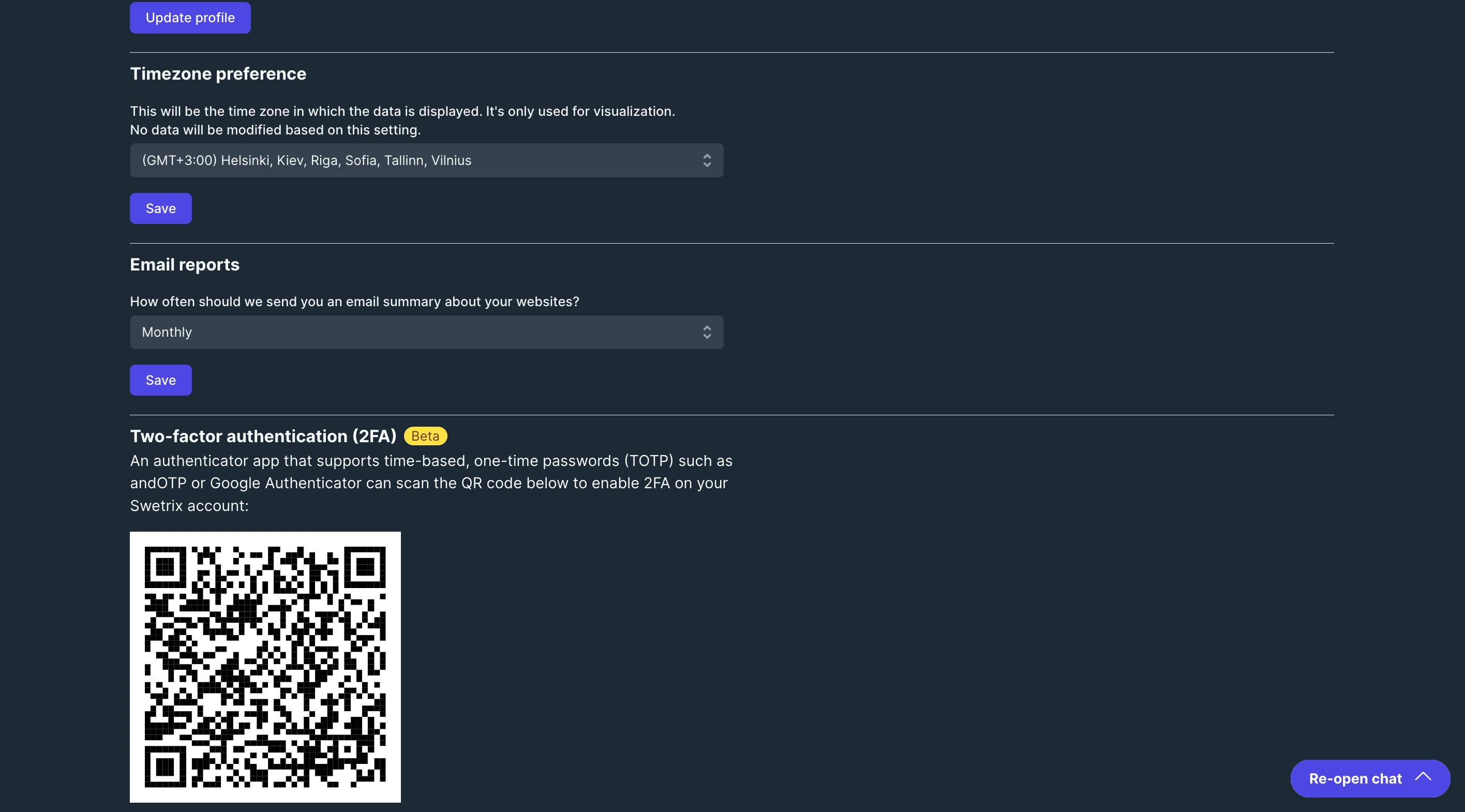Save the email reports setting
This screenshot has height=812, width=1465.
pyautogui.click(x=160, y=381)
